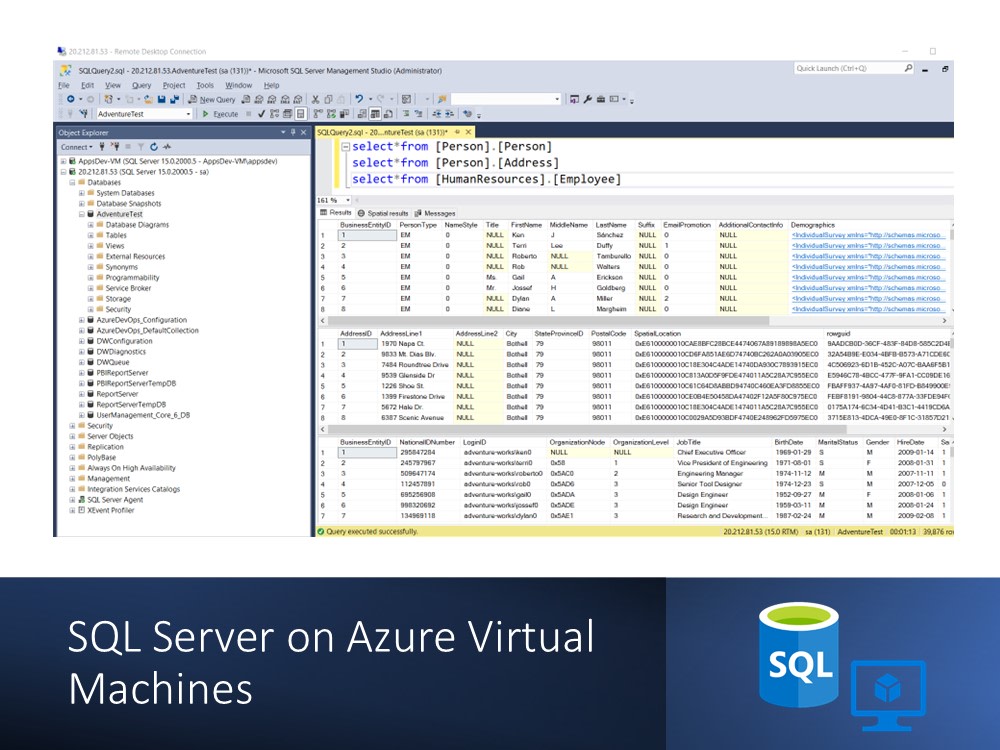Screen dimensions: 1000x750
Task: Select the Results tab
Action: (336, 212)
